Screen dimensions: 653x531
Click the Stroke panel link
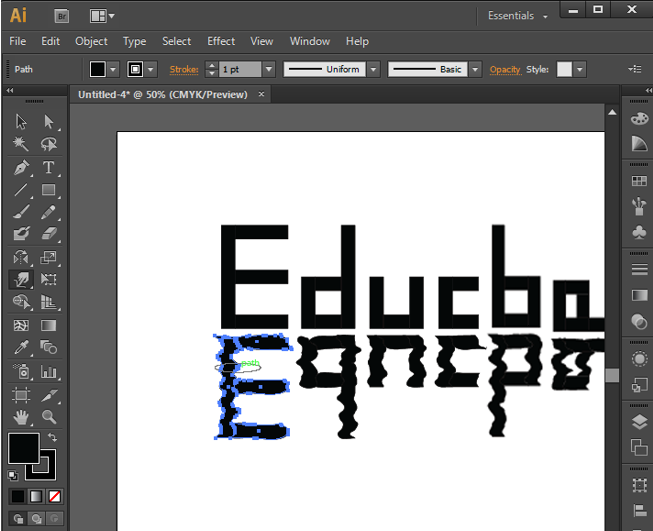[184, 69]
